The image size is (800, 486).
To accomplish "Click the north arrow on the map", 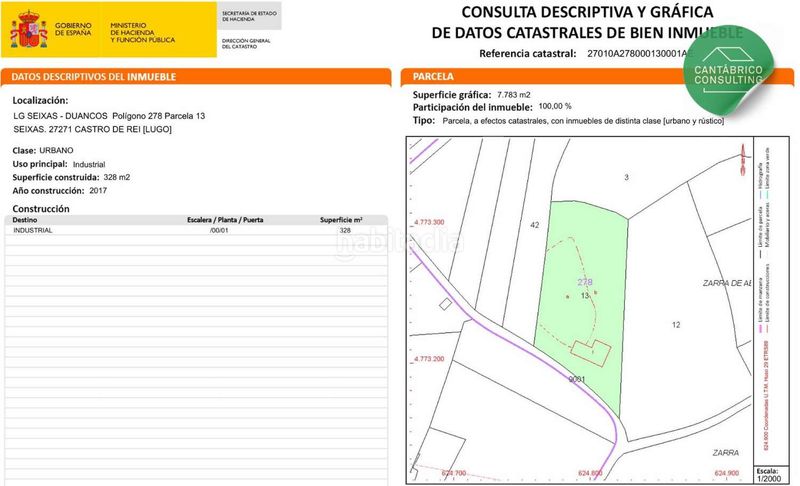I will 743,160.
